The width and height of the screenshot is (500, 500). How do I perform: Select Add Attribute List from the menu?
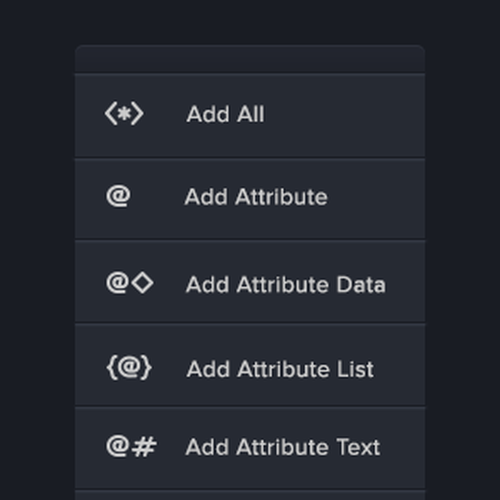tap(250, 365)
